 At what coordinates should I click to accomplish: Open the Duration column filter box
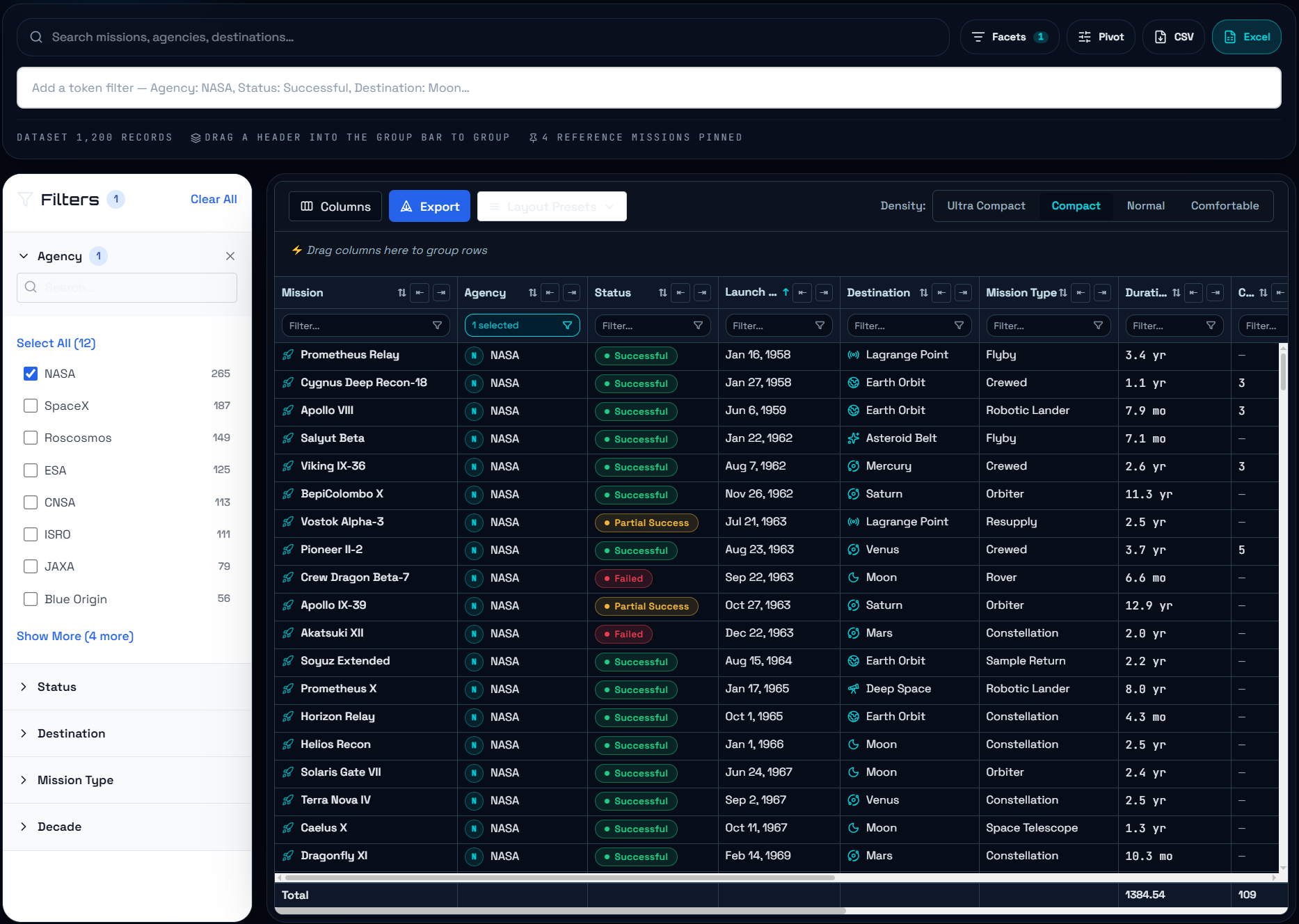(1174, 326)
